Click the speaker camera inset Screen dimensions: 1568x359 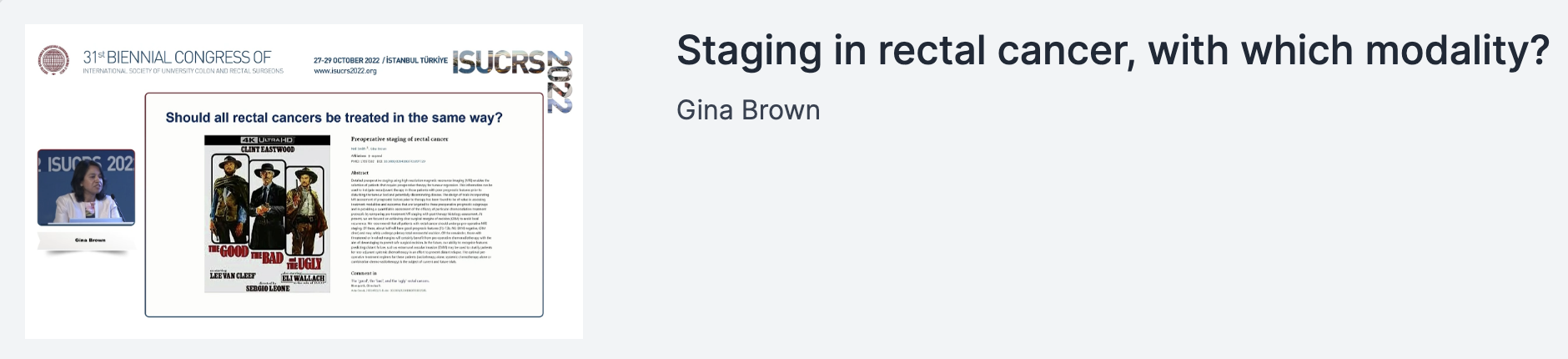click(x=86, y=188)
